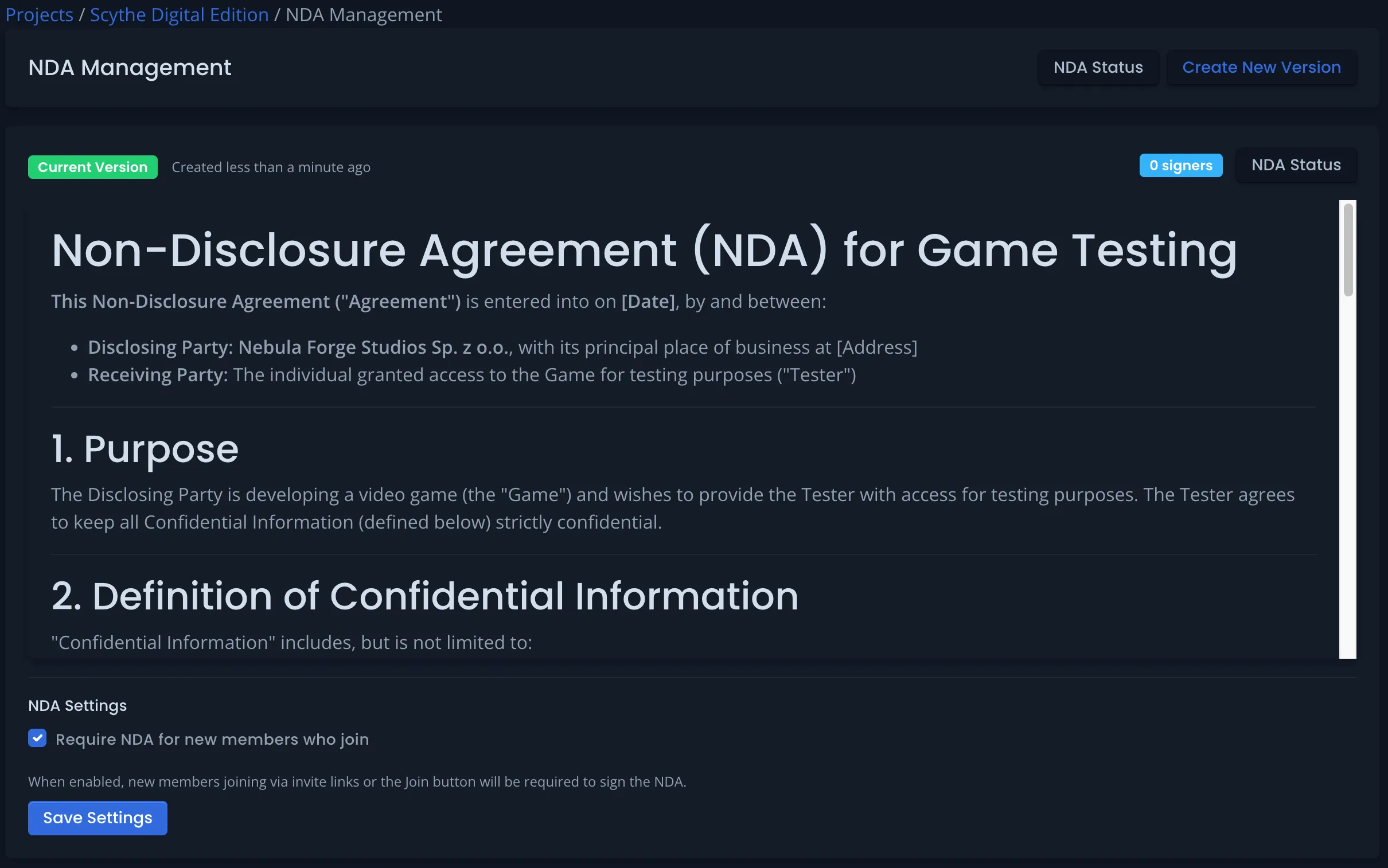
Task: Create a new NDA version
Action: [1261, 68]
